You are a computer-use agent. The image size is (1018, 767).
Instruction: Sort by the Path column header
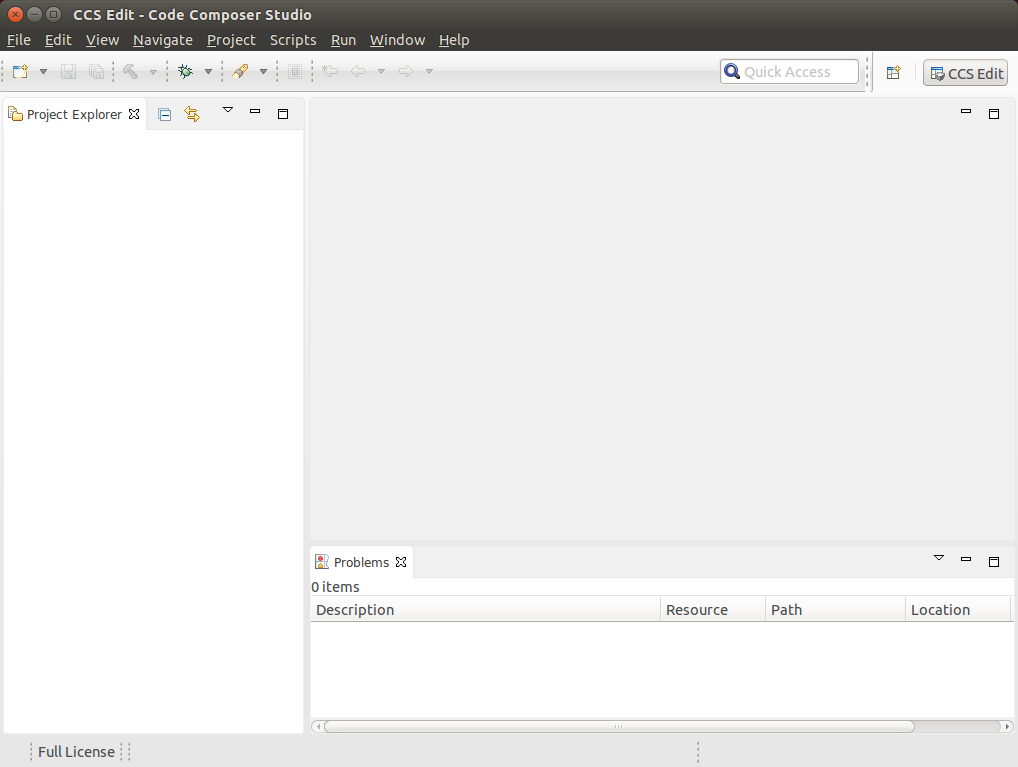836,610
